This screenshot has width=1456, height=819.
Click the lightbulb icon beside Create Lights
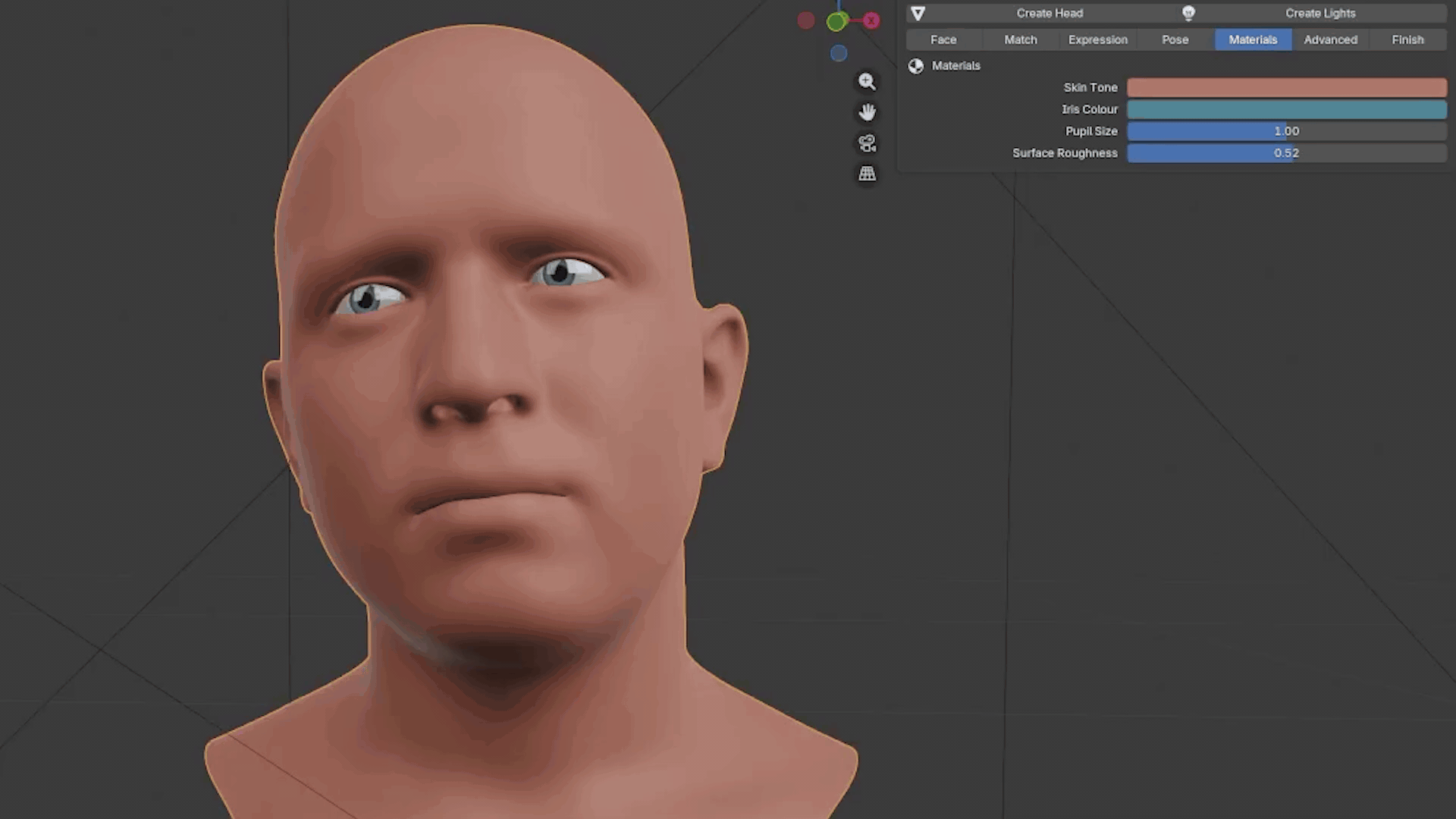[1188, 13]
